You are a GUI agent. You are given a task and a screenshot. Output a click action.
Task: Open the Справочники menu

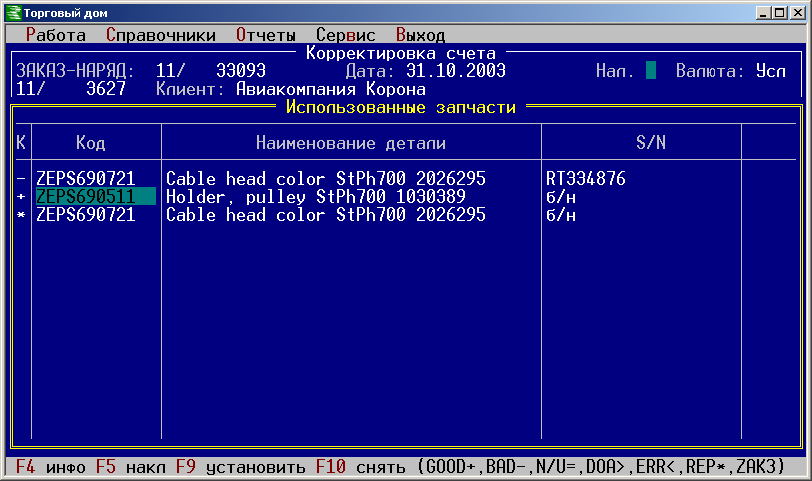point(161,35)
